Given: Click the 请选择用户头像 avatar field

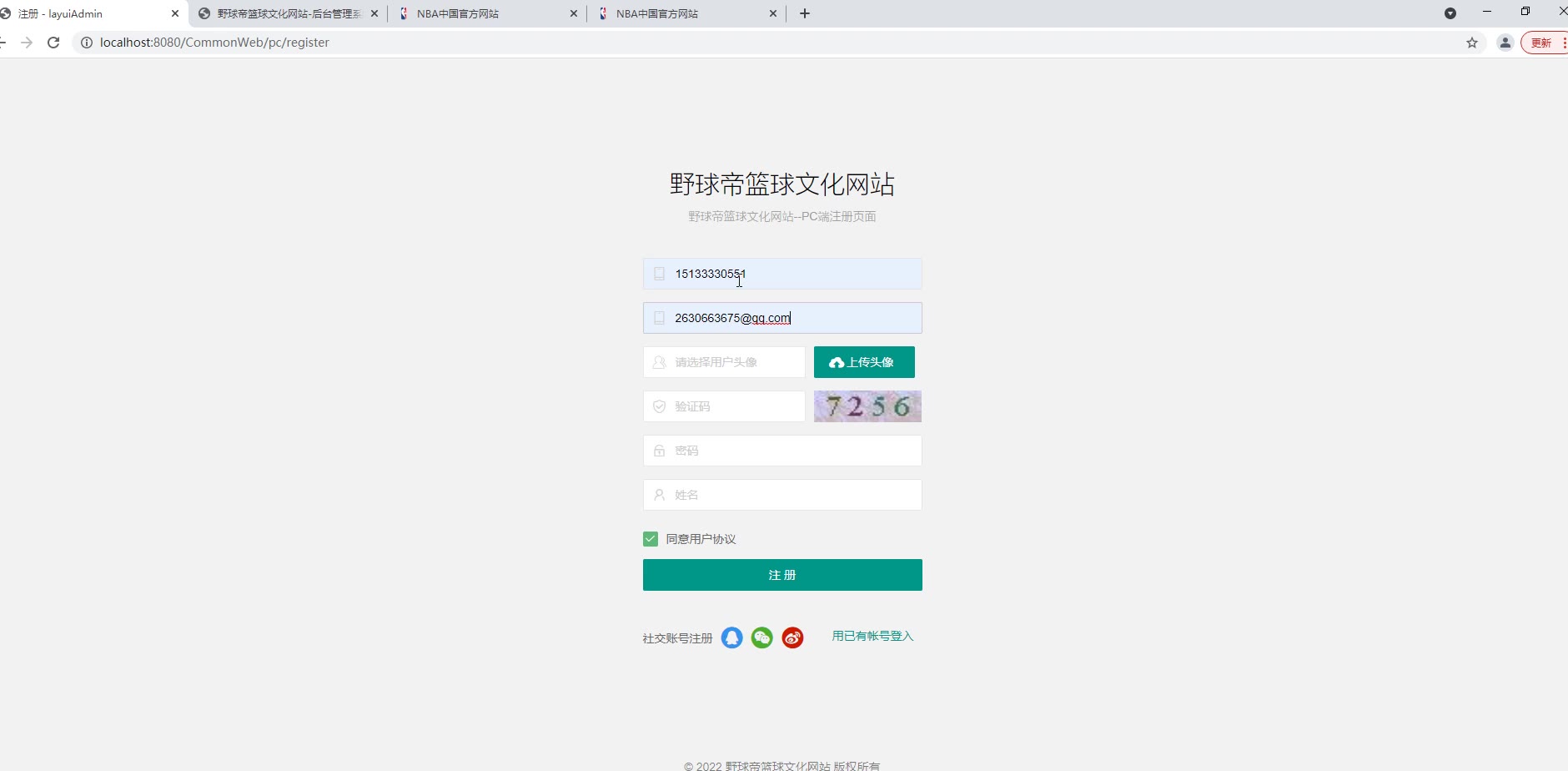Looking at the screenshot, I should (x=724, y=362).
